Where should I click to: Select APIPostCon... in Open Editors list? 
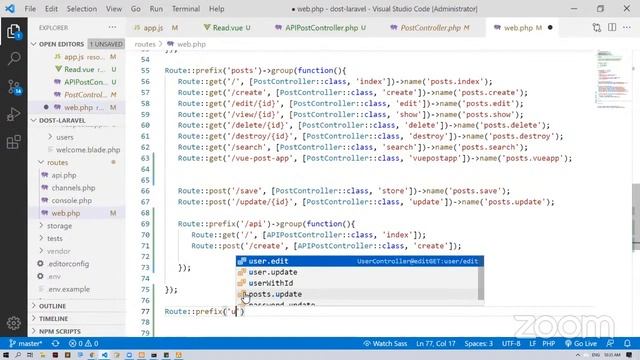84,82
